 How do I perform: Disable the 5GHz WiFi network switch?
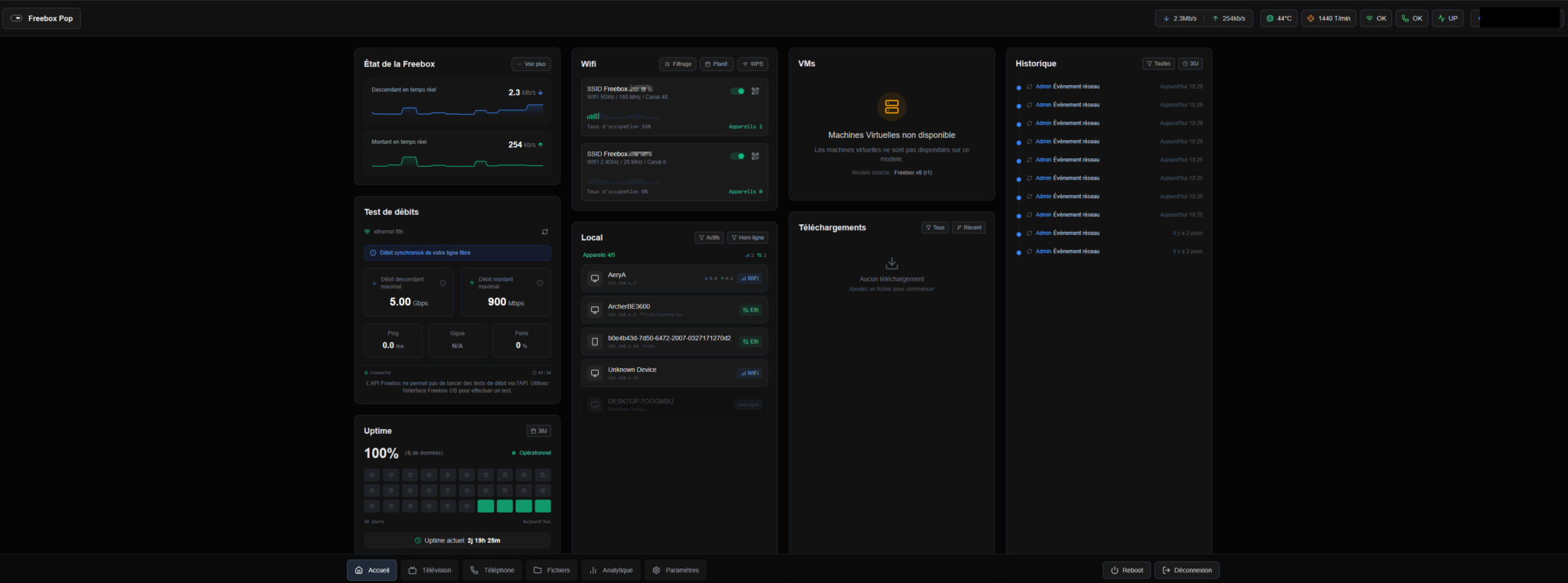tap(737, 91)
